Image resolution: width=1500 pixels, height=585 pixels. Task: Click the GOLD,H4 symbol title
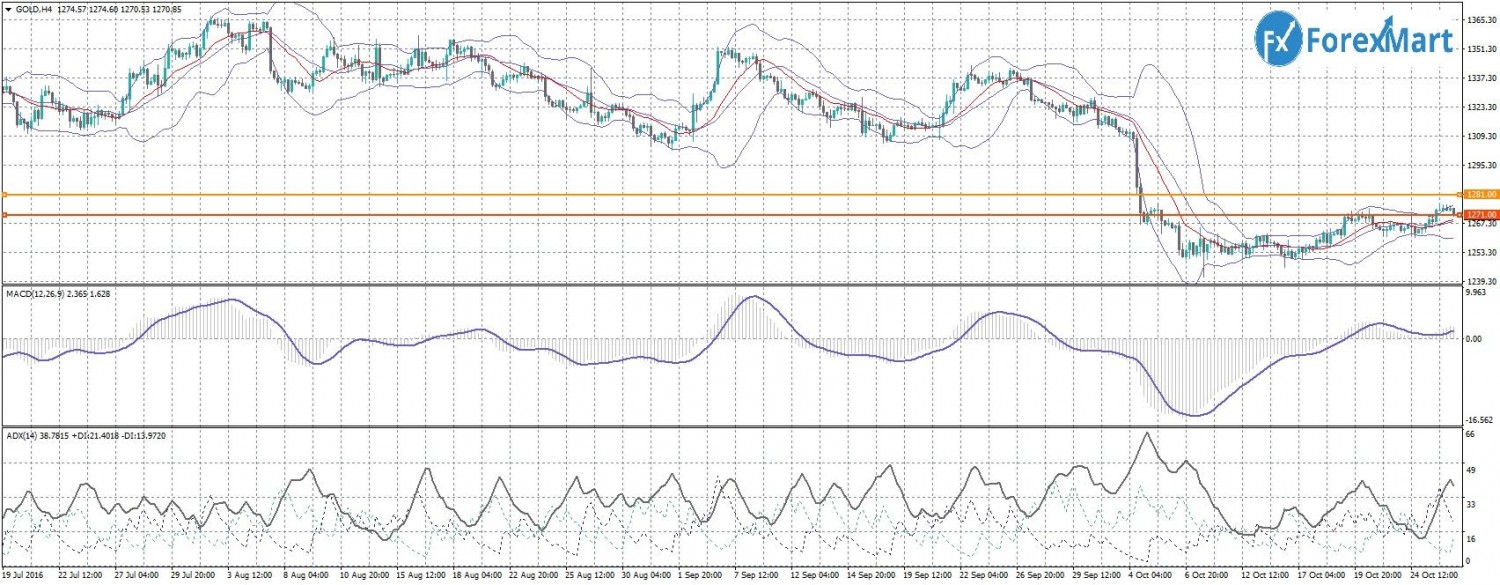point(36,8)
